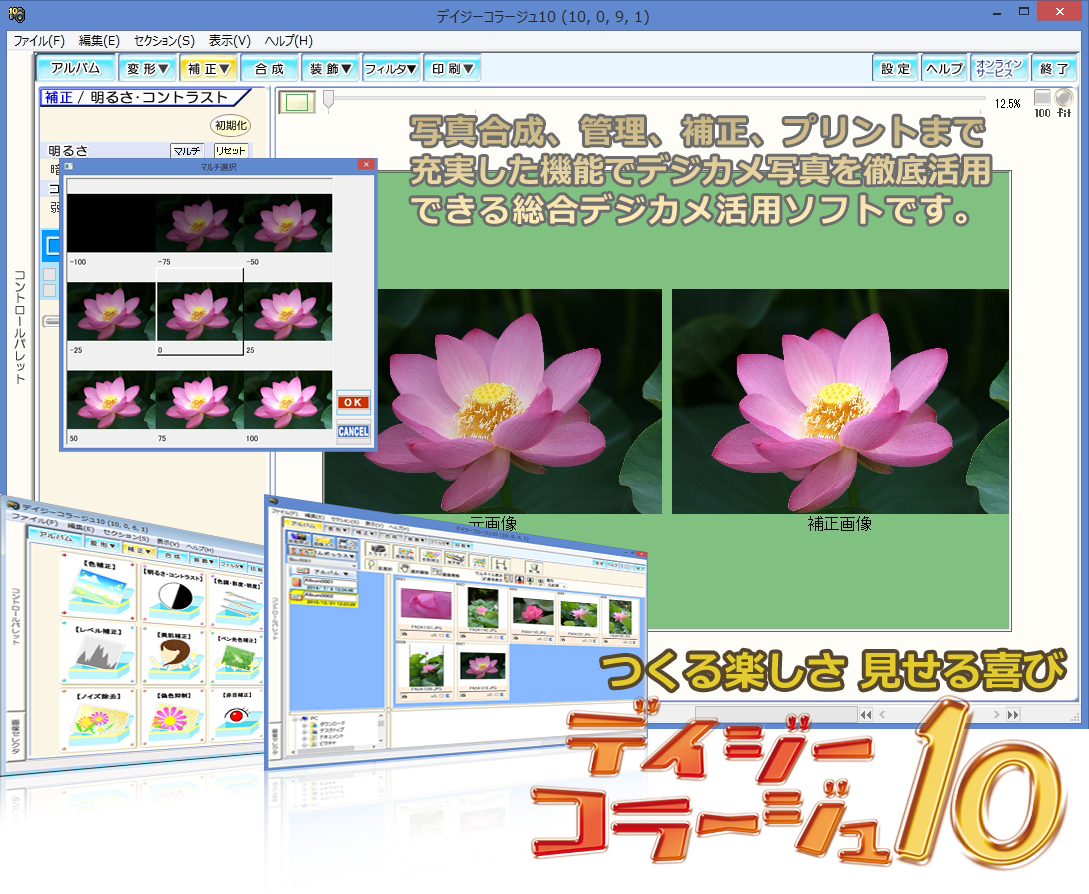The width and height of the screenshot is (1089, 894).
Task: Close the マルチ選択 dialog with the red X
Action: (366, 164)
